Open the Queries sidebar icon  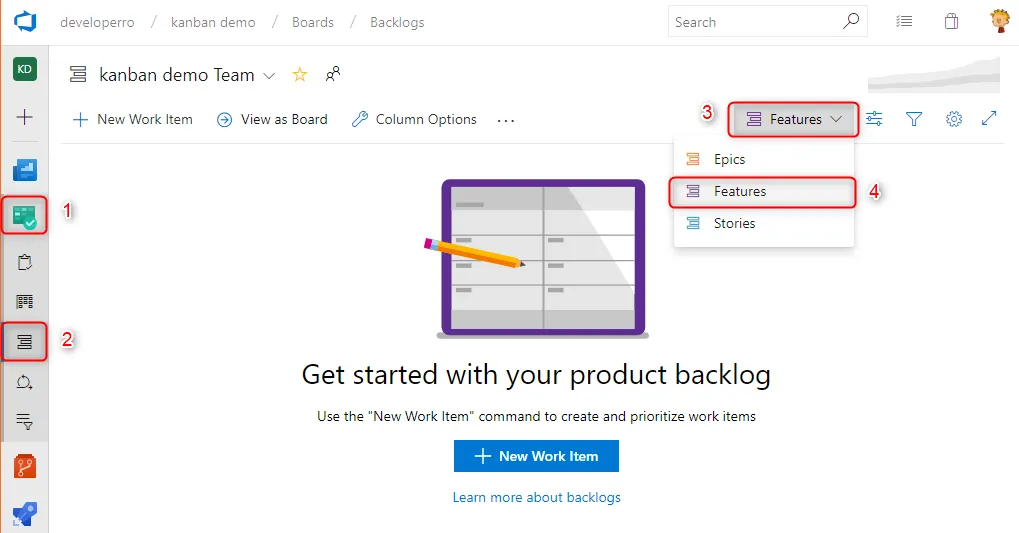pos(24,421)
